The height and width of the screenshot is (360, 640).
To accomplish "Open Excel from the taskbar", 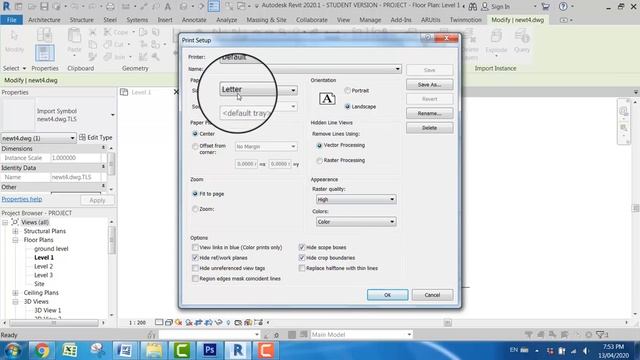I will pos(70,350).
